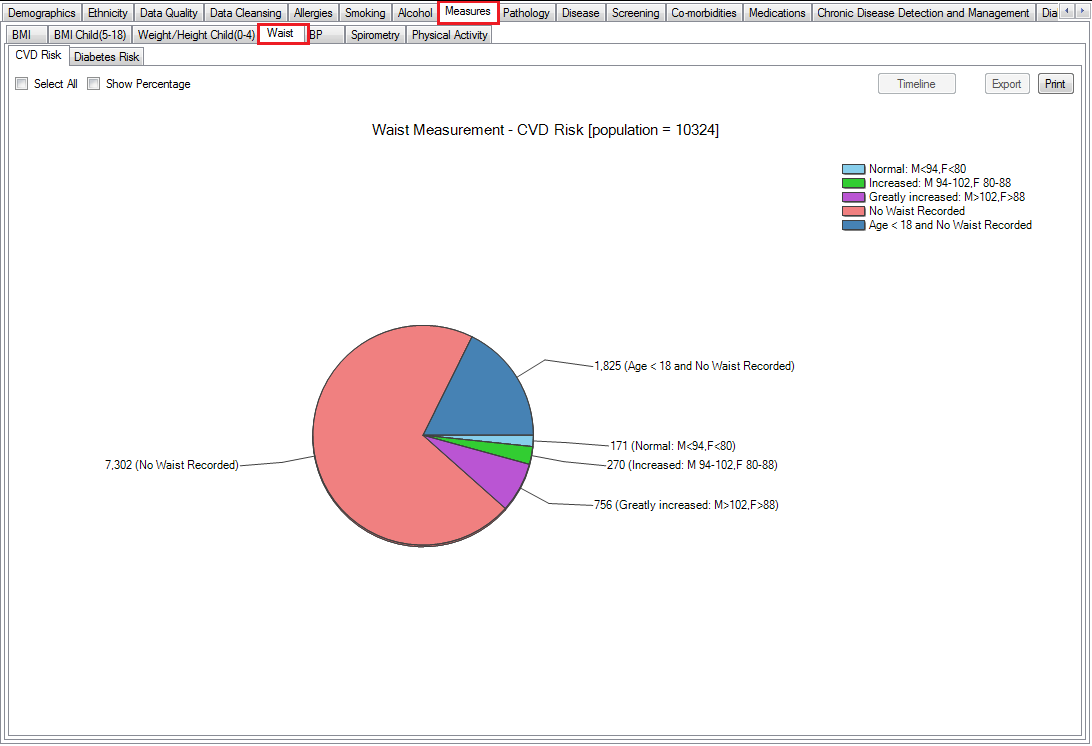Screen dimensions: 1092x746
Task: Open the Demographics tab
Action: 41,13
